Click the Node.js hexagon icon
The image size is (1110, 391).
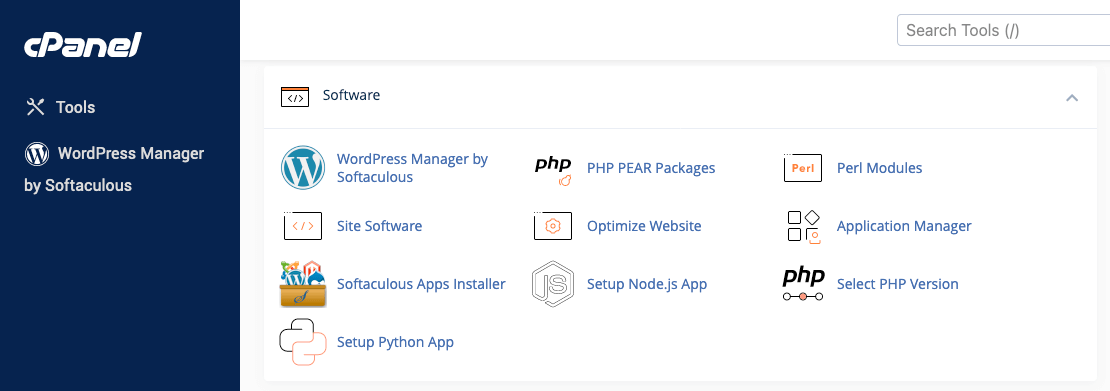point(553,284)
